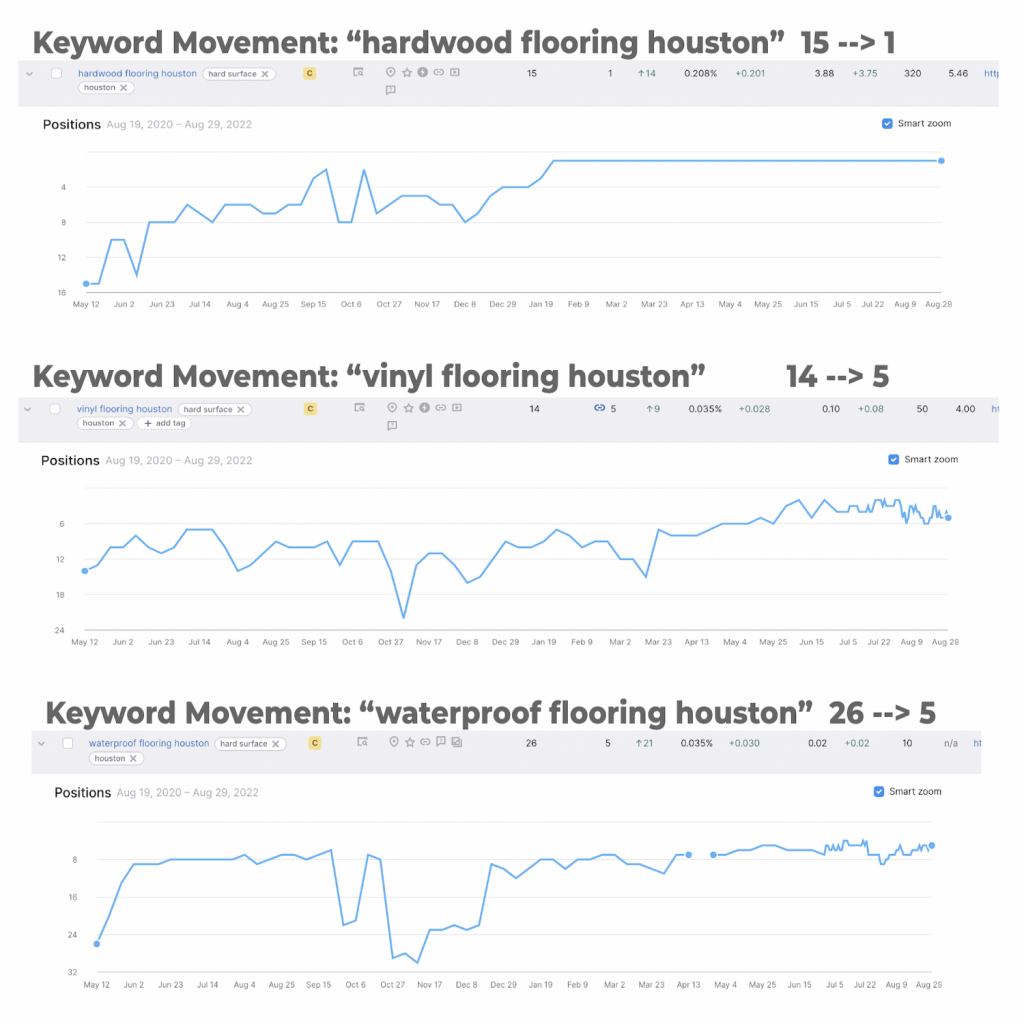Tick the waterproof flooring houston row checkbox
The image size is (1024, 1024).
(x=67, y=743)
